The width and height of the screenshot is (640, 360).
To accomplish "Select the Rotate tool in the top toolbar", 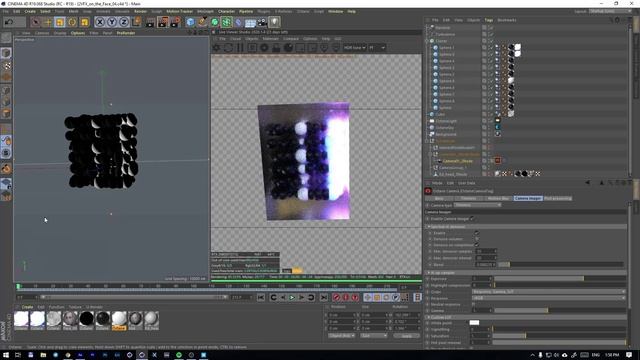I will click(x=72, y=22).
